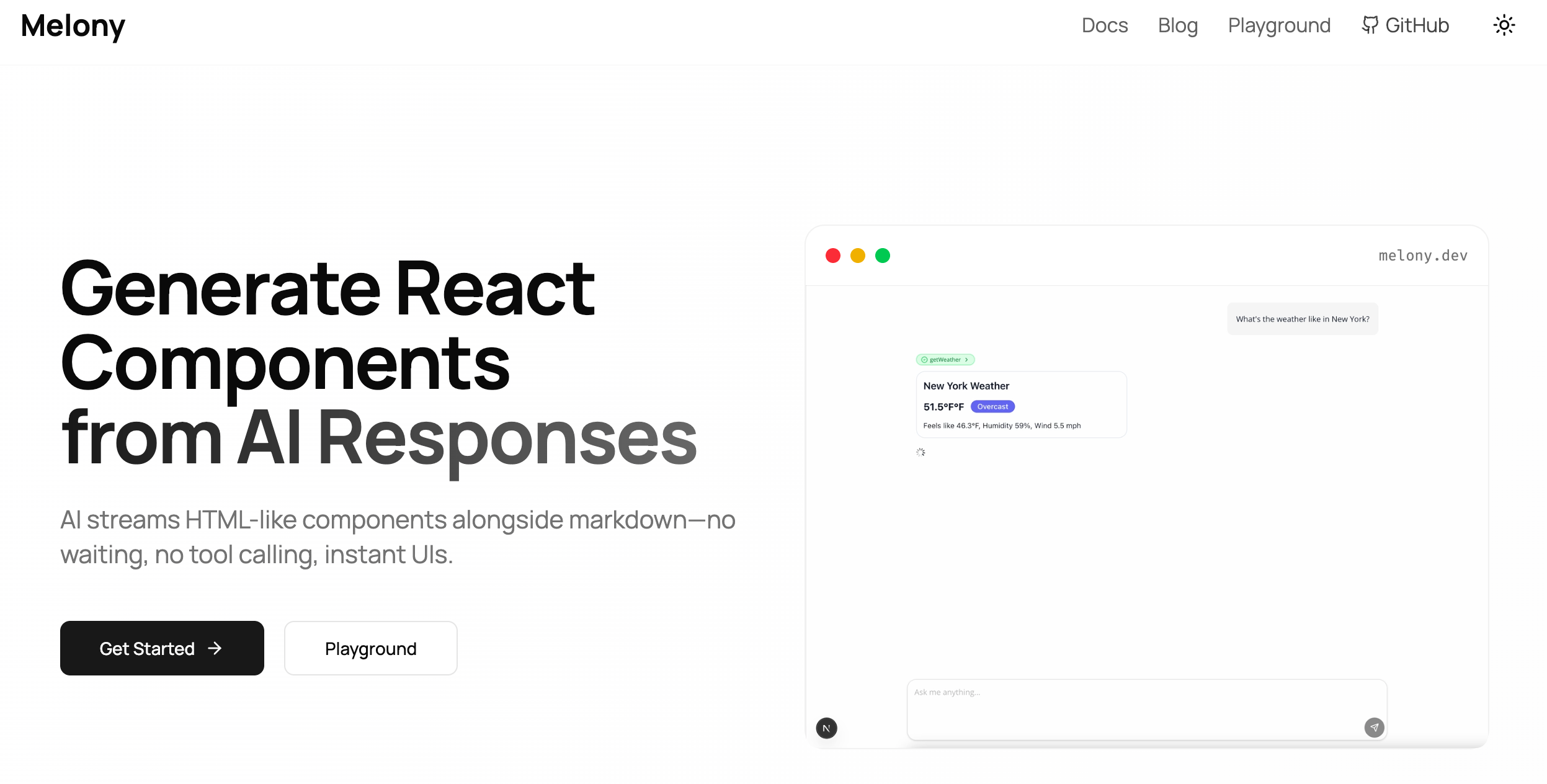Expand the getWeather tool call badge

[945, 360]
